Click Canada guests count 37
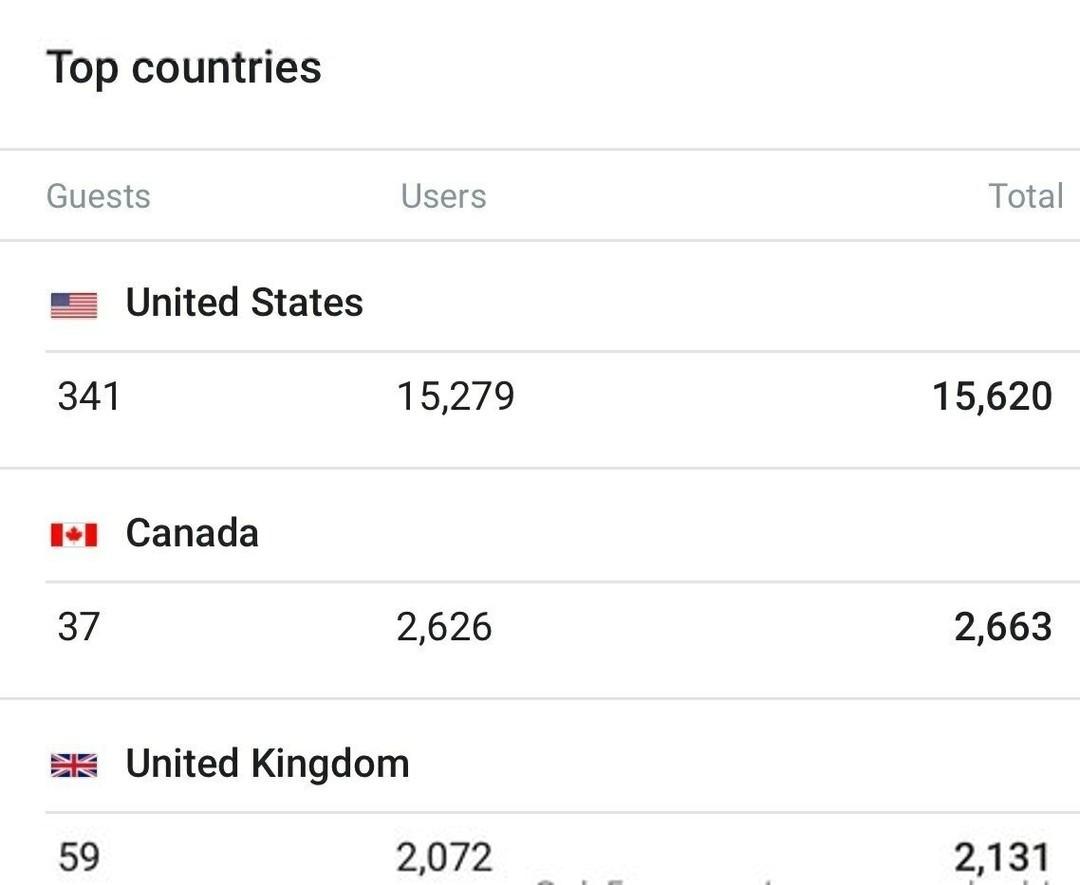This screenshot has width=1080, height=885. tap(79, 627)
